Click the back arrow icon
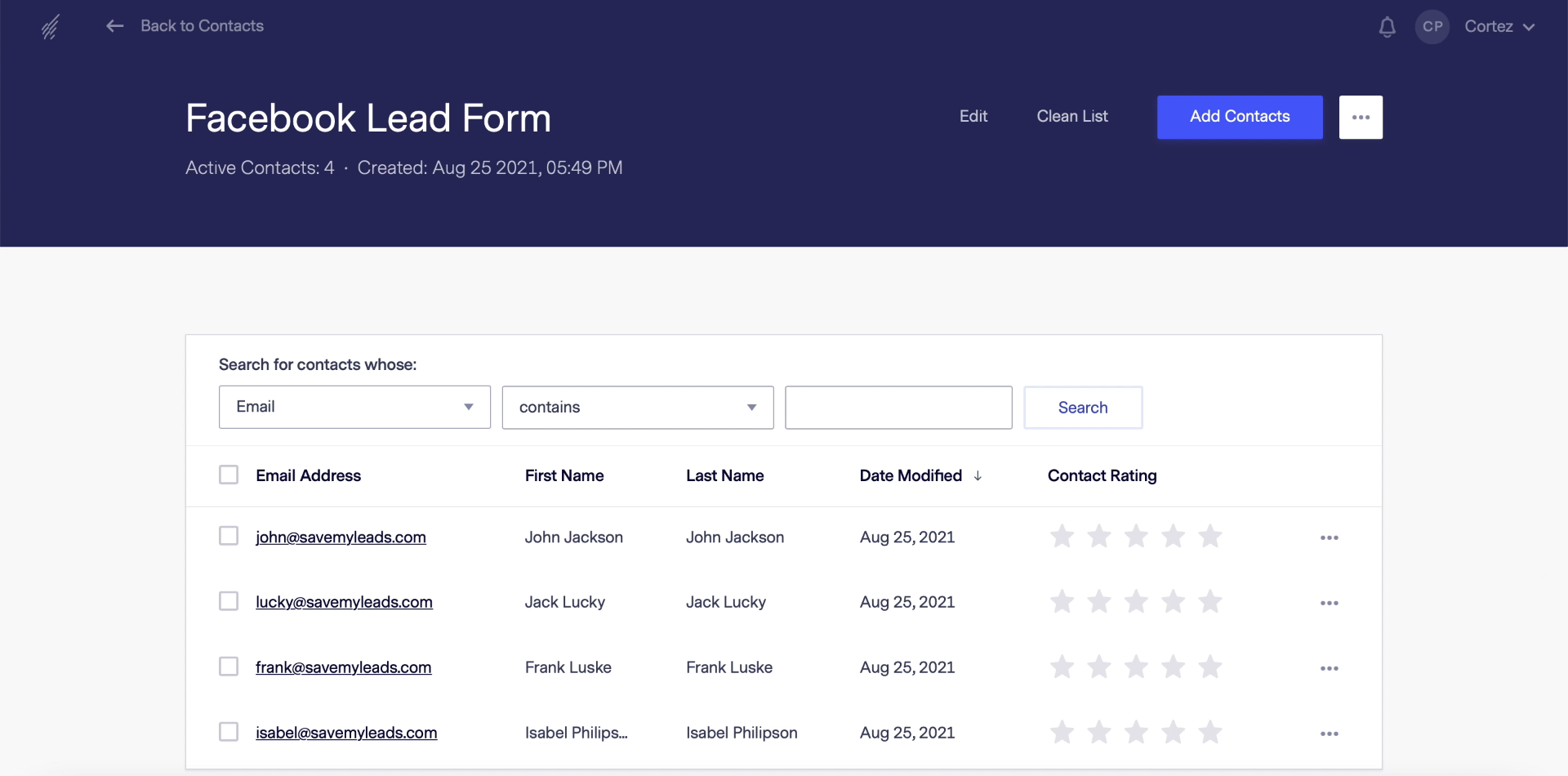This screenshot has height=776, width=1568. pos(114,26)
